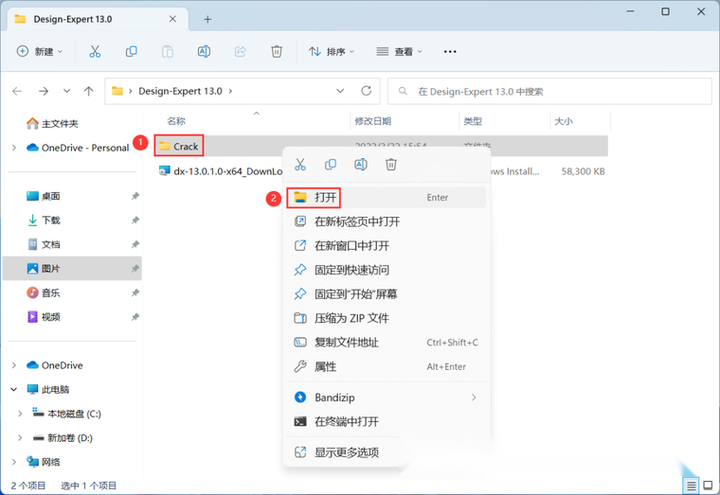This screenshot has width=720, height=495.
Task: Choose 压缩为 ZIP 文件 in context menu
Action: pyautogui.click(x=386, y=318)
